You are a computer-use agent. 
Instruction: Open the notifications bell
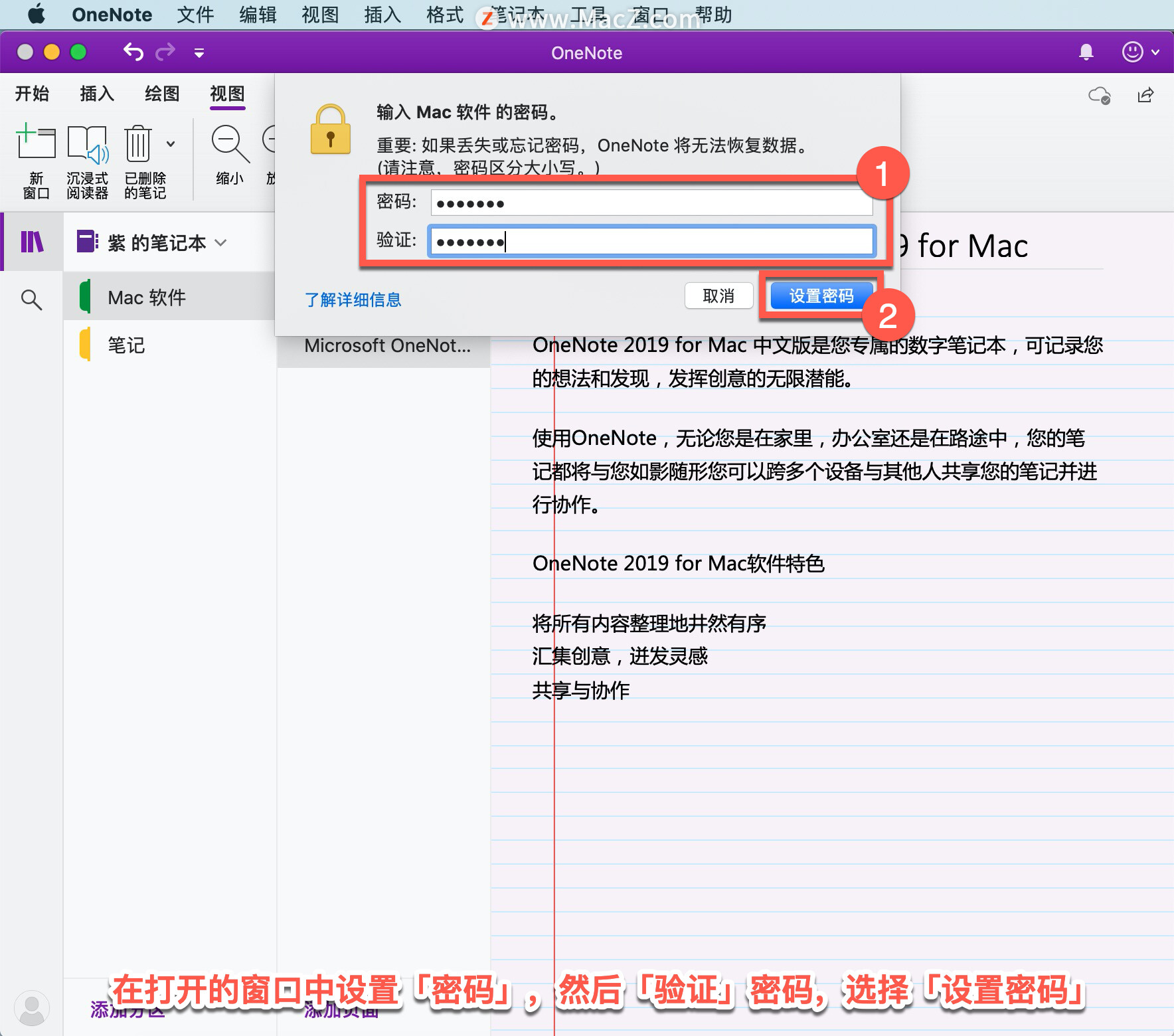[x=1086, y=52]
